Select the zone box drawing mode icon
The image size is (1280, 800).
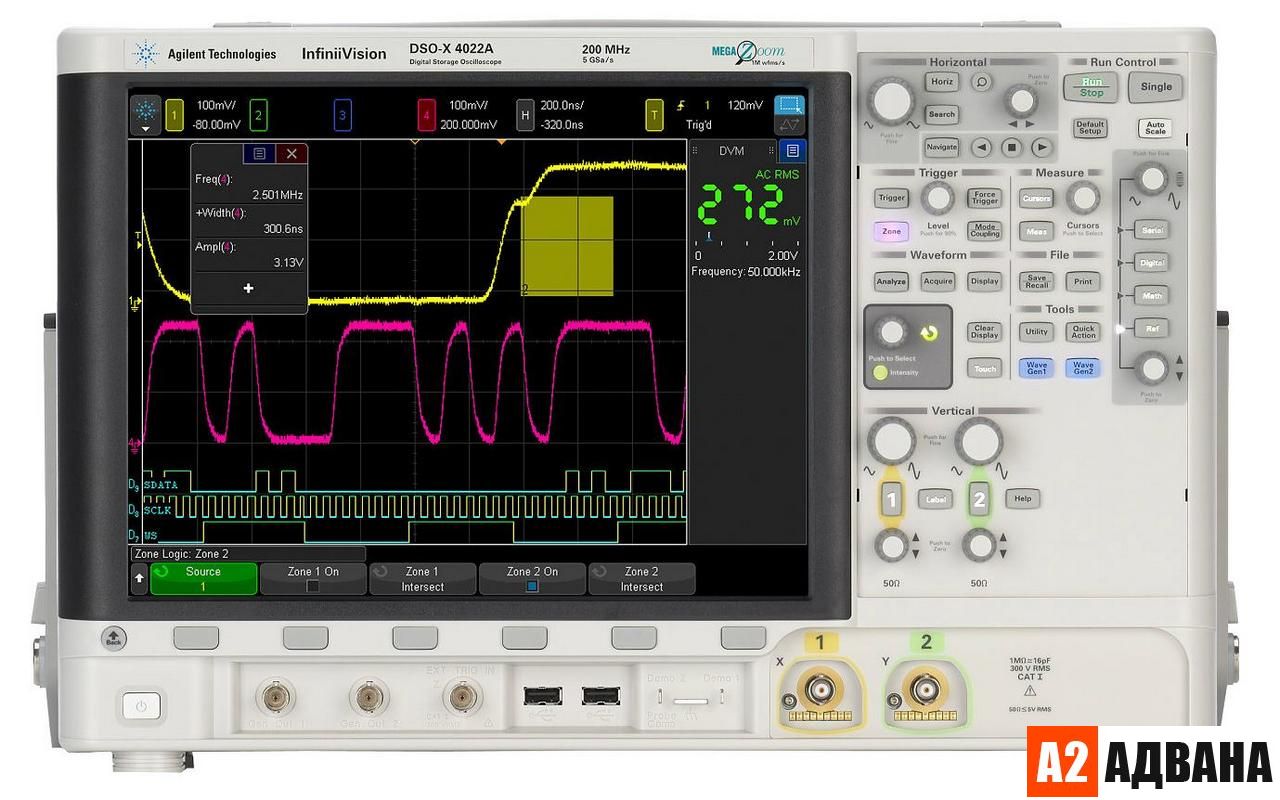click(790, 105)
